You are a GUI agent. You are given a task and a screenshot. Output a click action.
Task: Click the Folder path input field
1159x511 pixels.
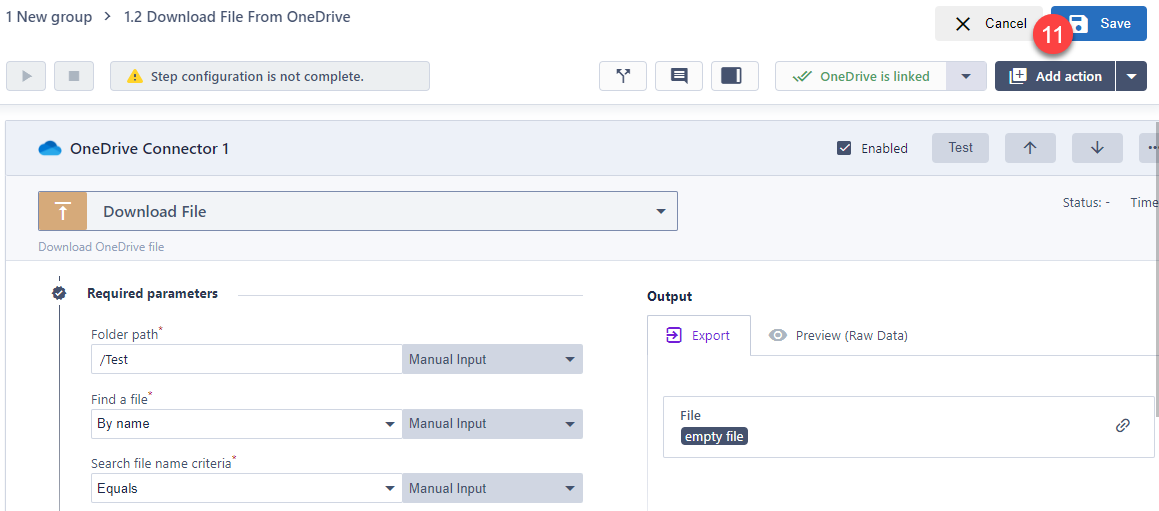coord(246,360)
